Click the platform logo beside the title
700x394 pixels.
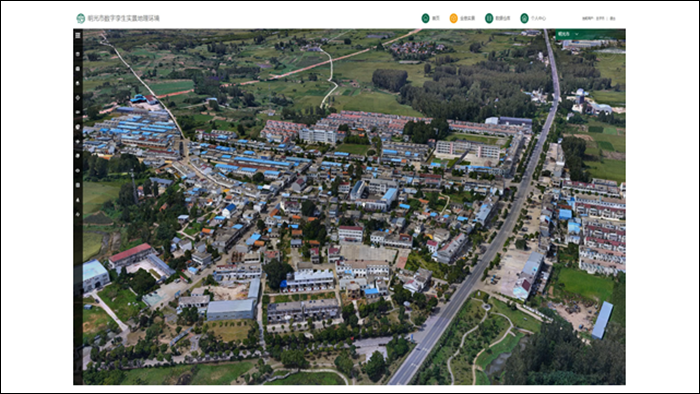80,18
